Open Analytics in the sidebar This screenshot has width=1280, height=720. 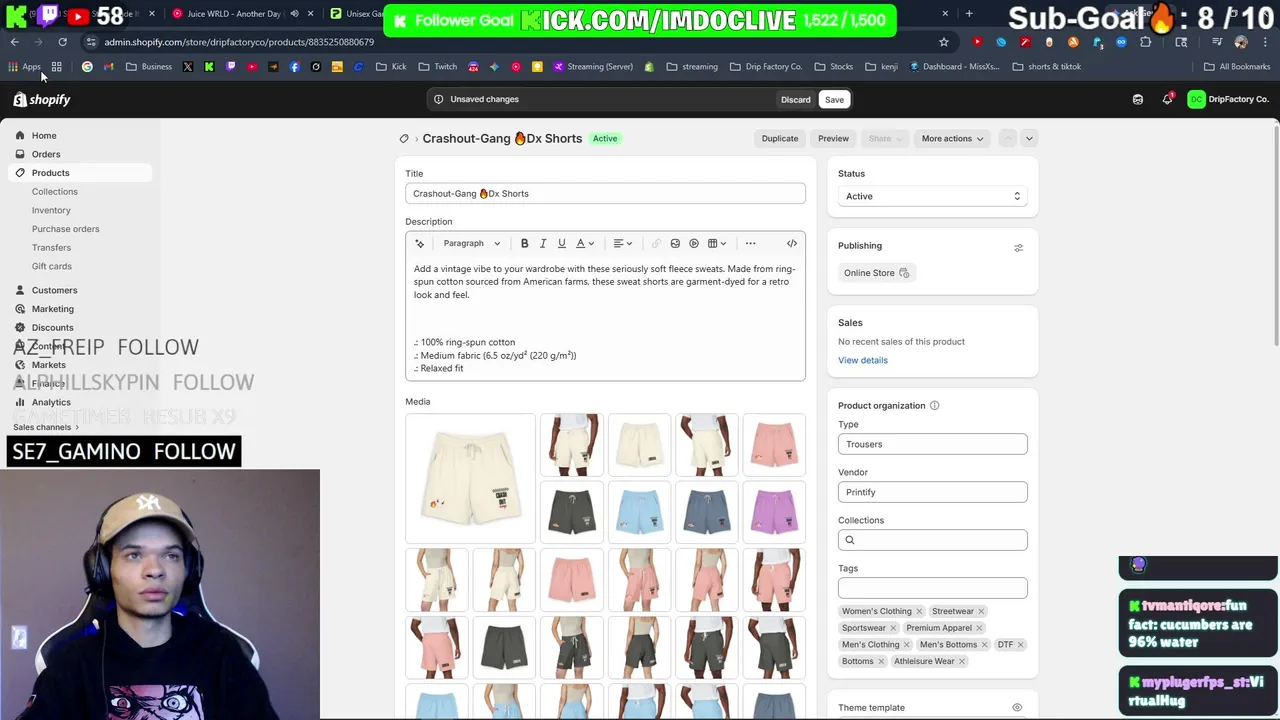tap(51, 402)
